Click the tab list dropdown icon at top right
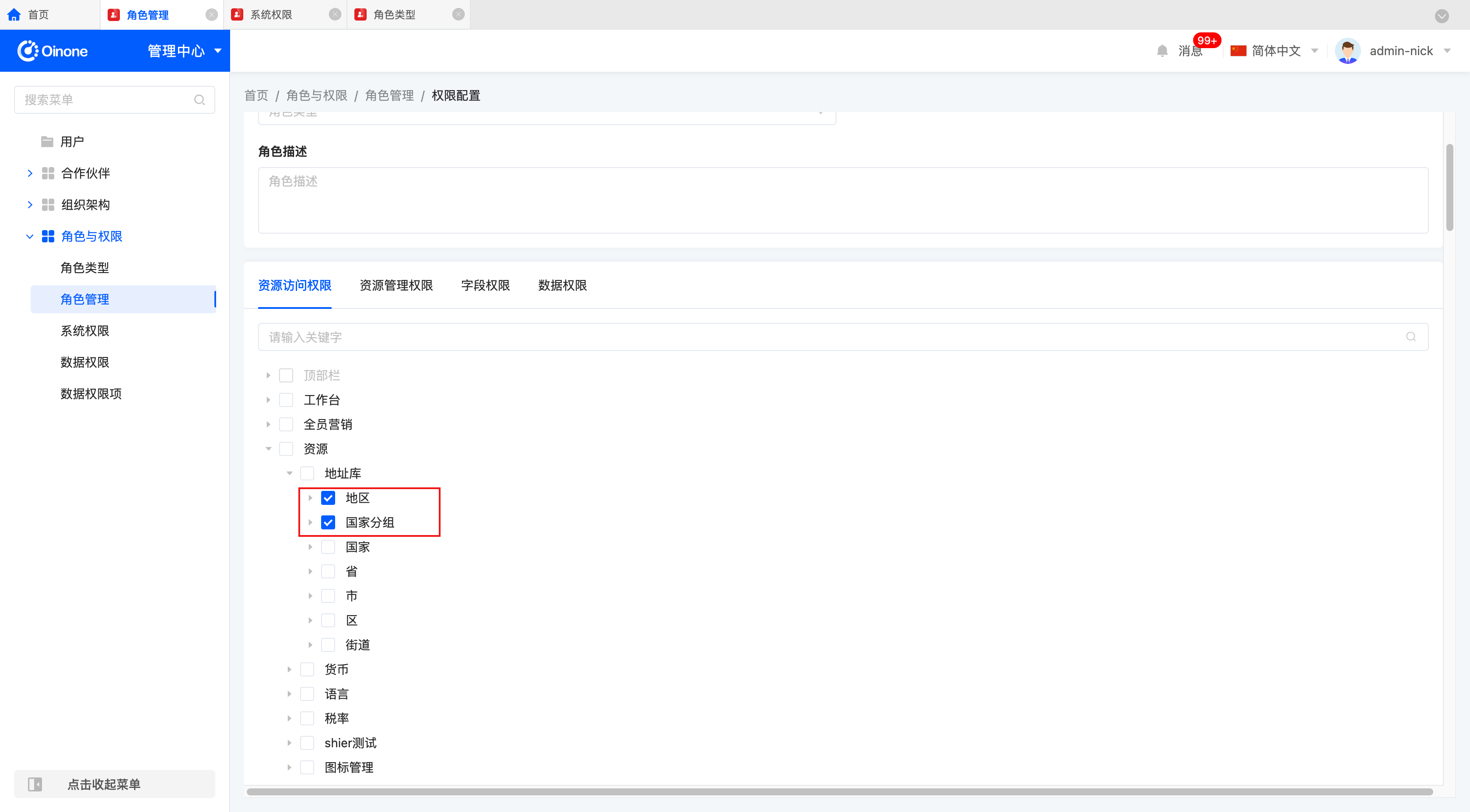This screenshot has height=812, width=1470. click(1442, 16)
